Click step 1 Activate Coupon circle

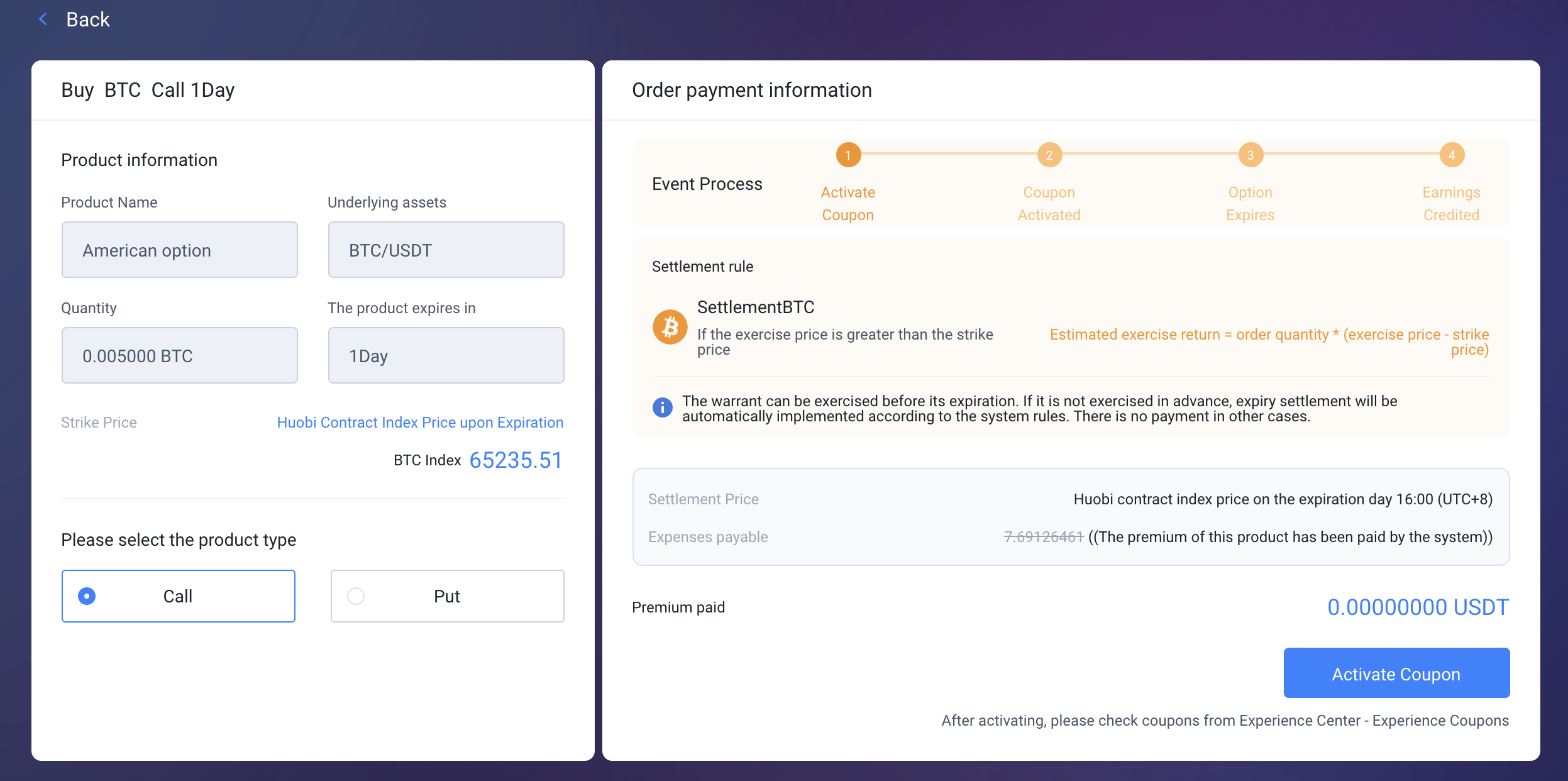click(847, 155)
